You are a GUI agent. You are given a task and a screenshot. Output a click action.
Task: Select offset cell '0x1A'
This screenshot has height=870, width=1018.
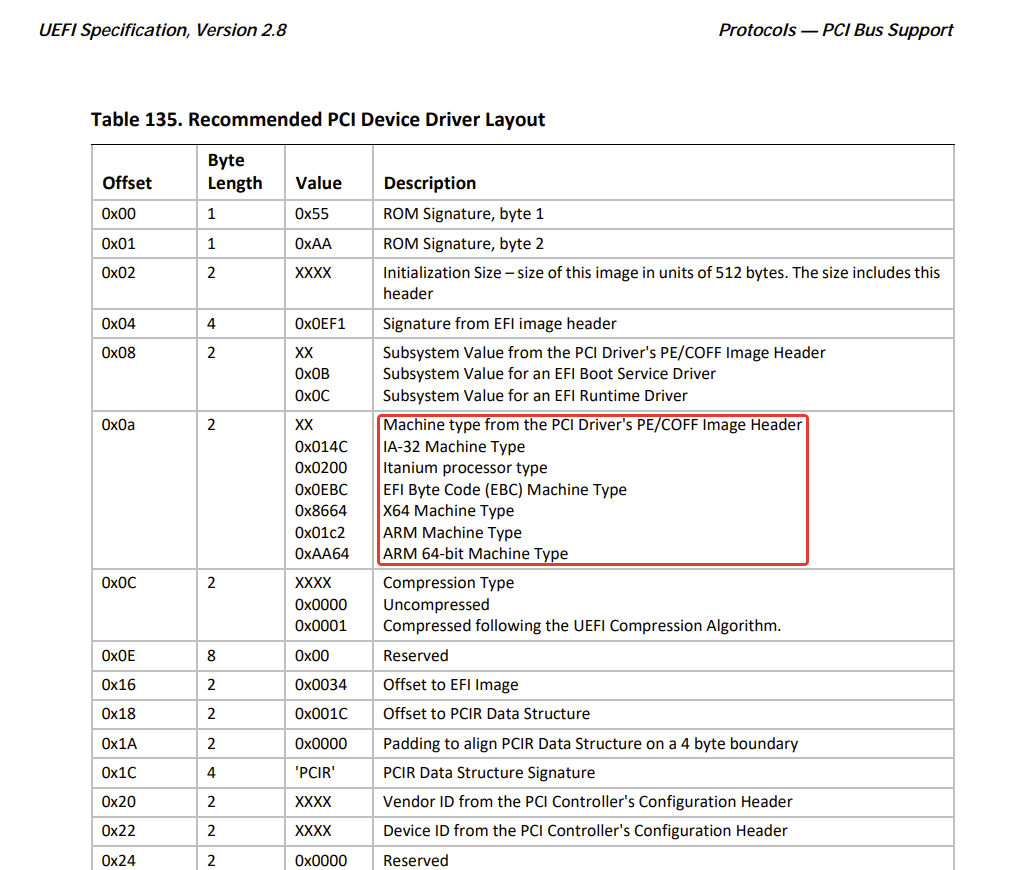pos(119,743)
